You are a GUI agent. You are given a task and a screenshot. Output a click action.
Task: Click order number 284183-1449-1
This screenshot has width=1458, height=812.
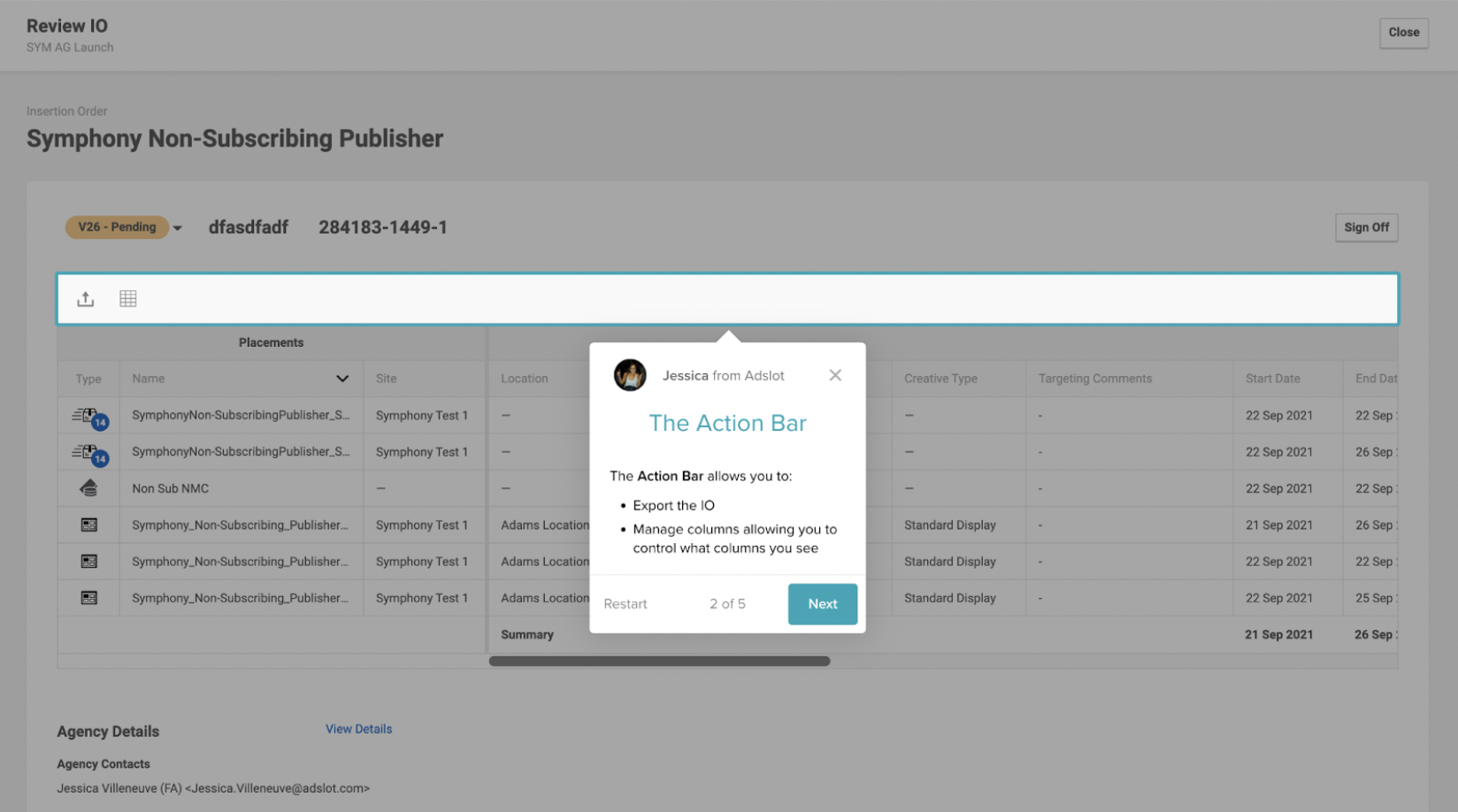click(x=383, y=227)
